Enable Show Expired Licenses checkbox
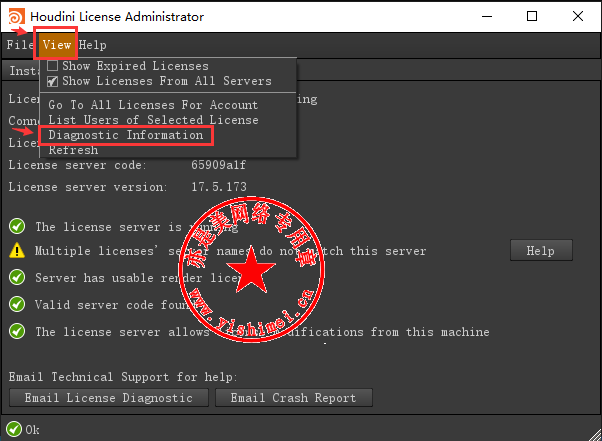 coord(52,66)
